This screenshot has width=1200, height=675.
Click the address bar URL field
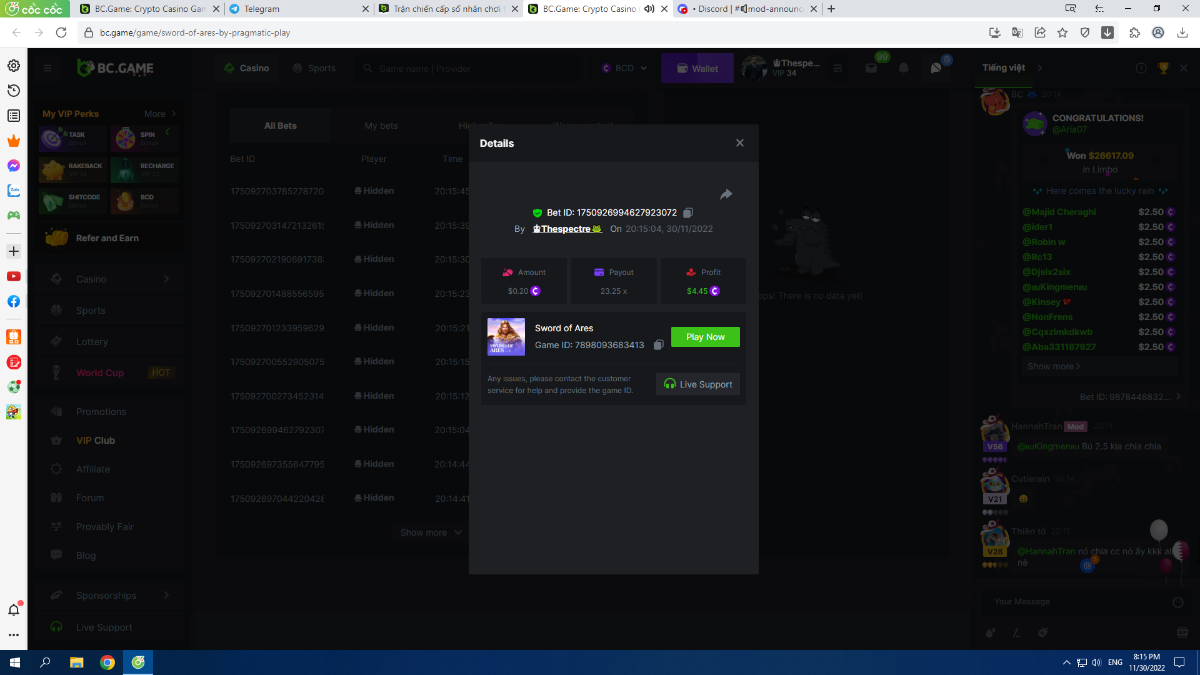point(500,32)
